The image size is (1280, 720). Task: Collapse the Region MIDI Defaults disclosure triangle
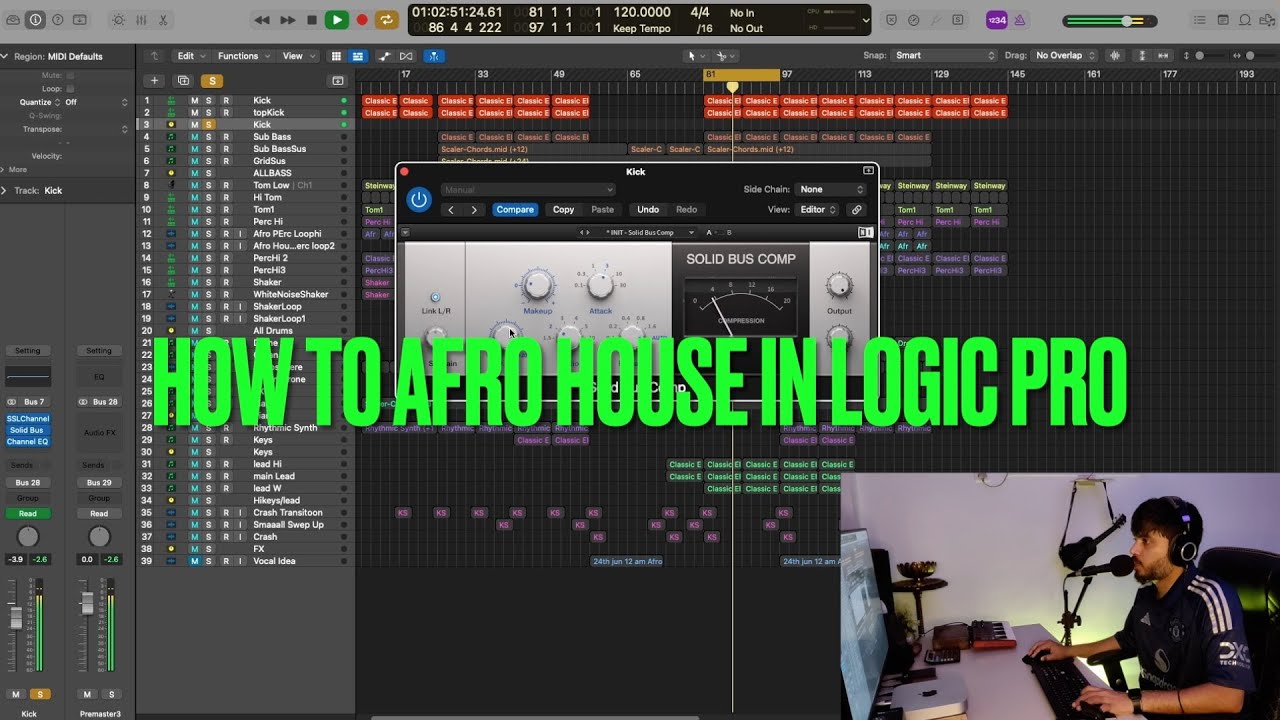coord(5,57)
